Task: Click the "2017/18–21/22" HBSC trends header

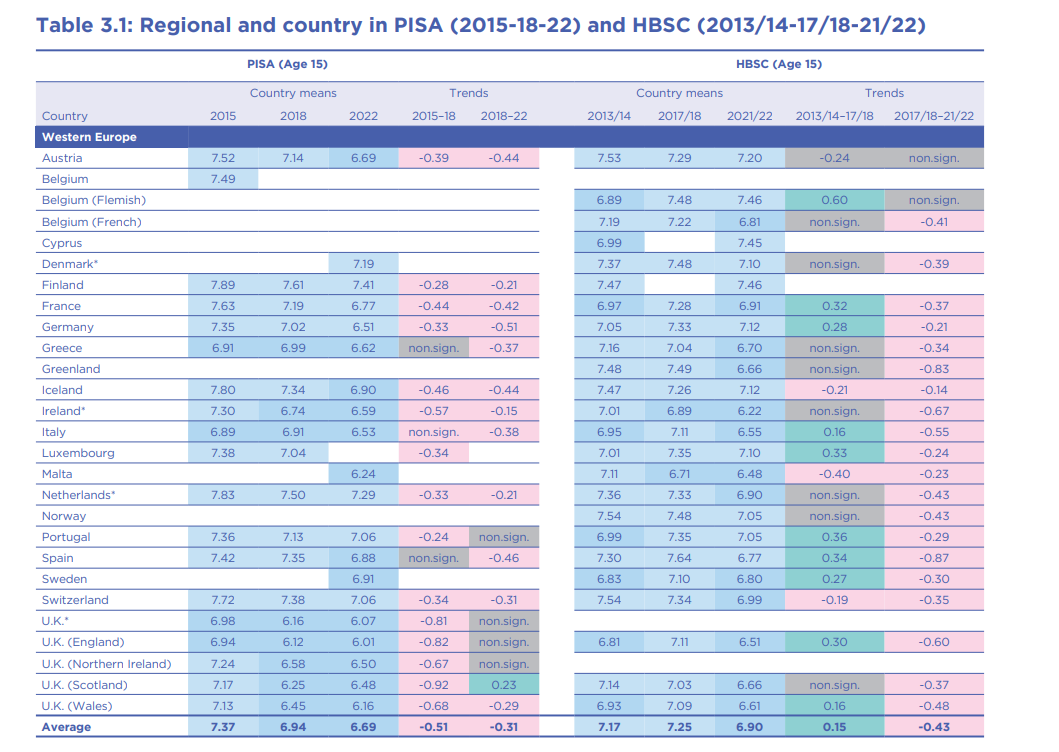Action: [x=933, y=116]
